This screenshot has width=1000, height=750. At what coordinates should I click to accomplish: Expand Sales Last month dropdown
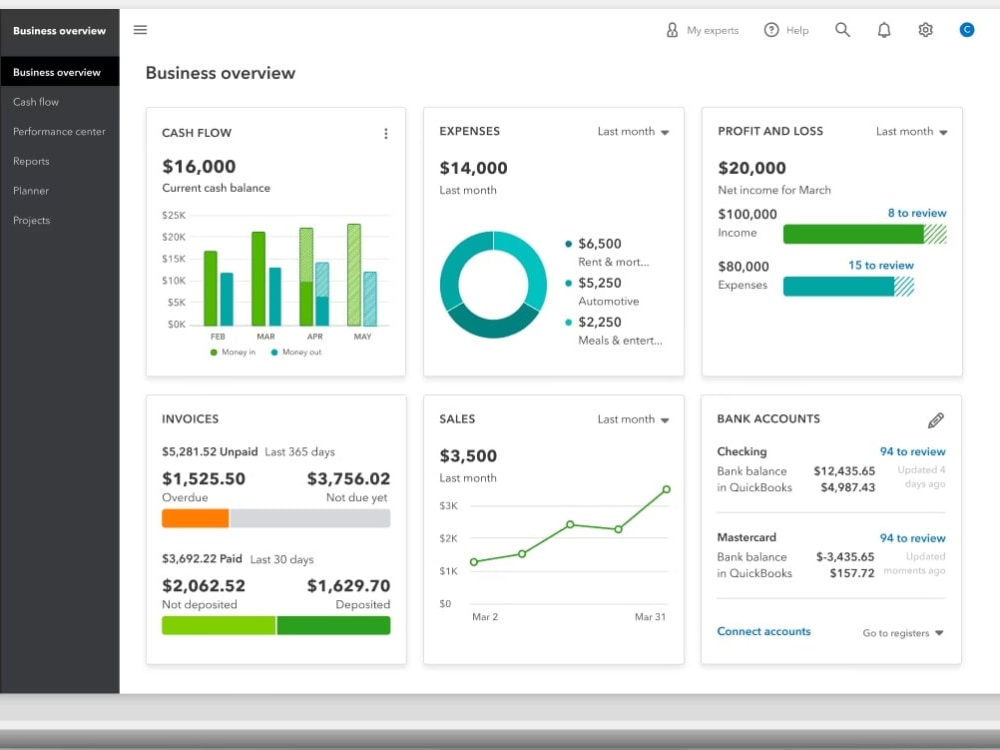point(633,419)
